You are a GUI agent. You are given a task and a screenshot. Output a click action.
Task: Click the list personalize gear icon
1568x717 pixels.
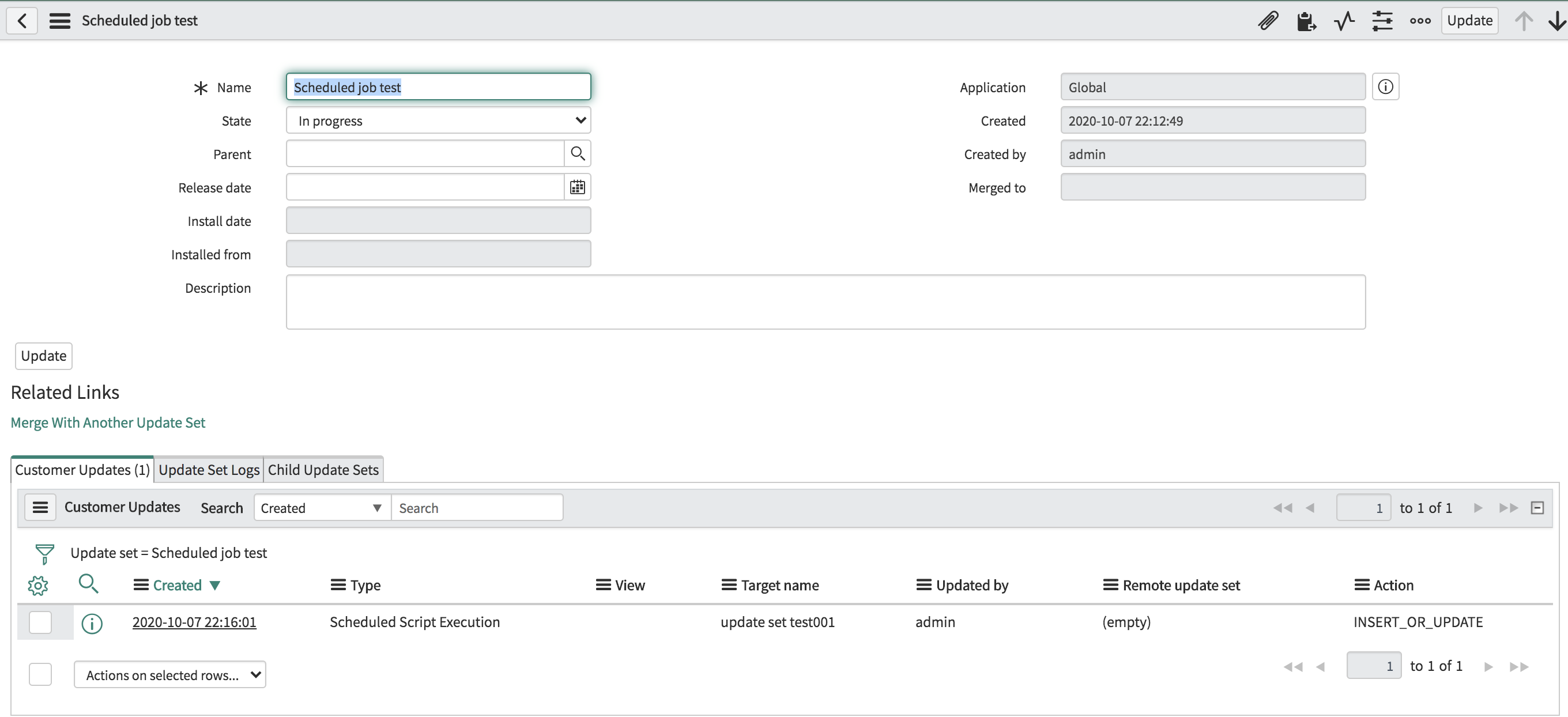37,585
